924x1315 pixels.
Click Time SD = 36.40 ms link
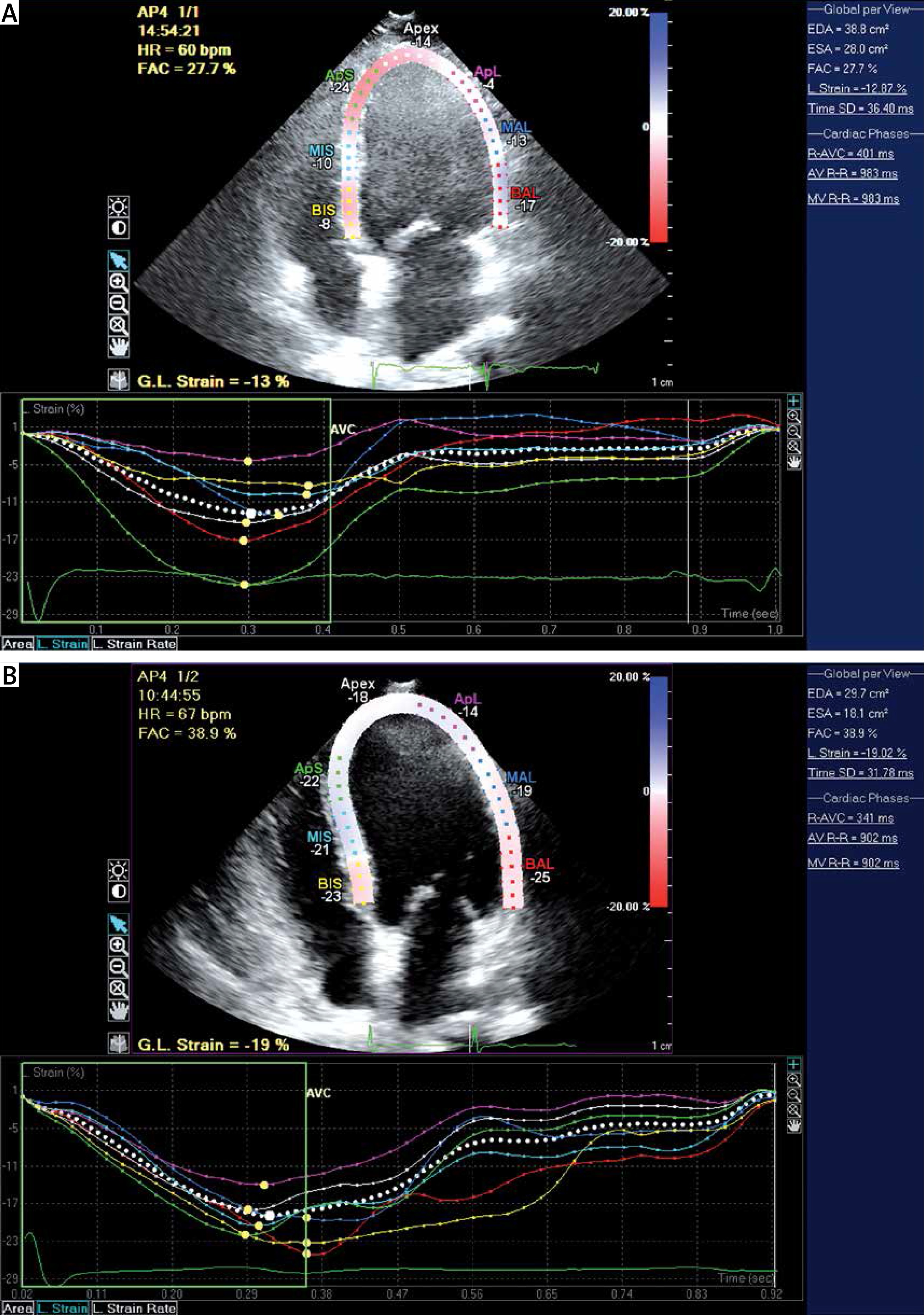[x=860, y=108]
